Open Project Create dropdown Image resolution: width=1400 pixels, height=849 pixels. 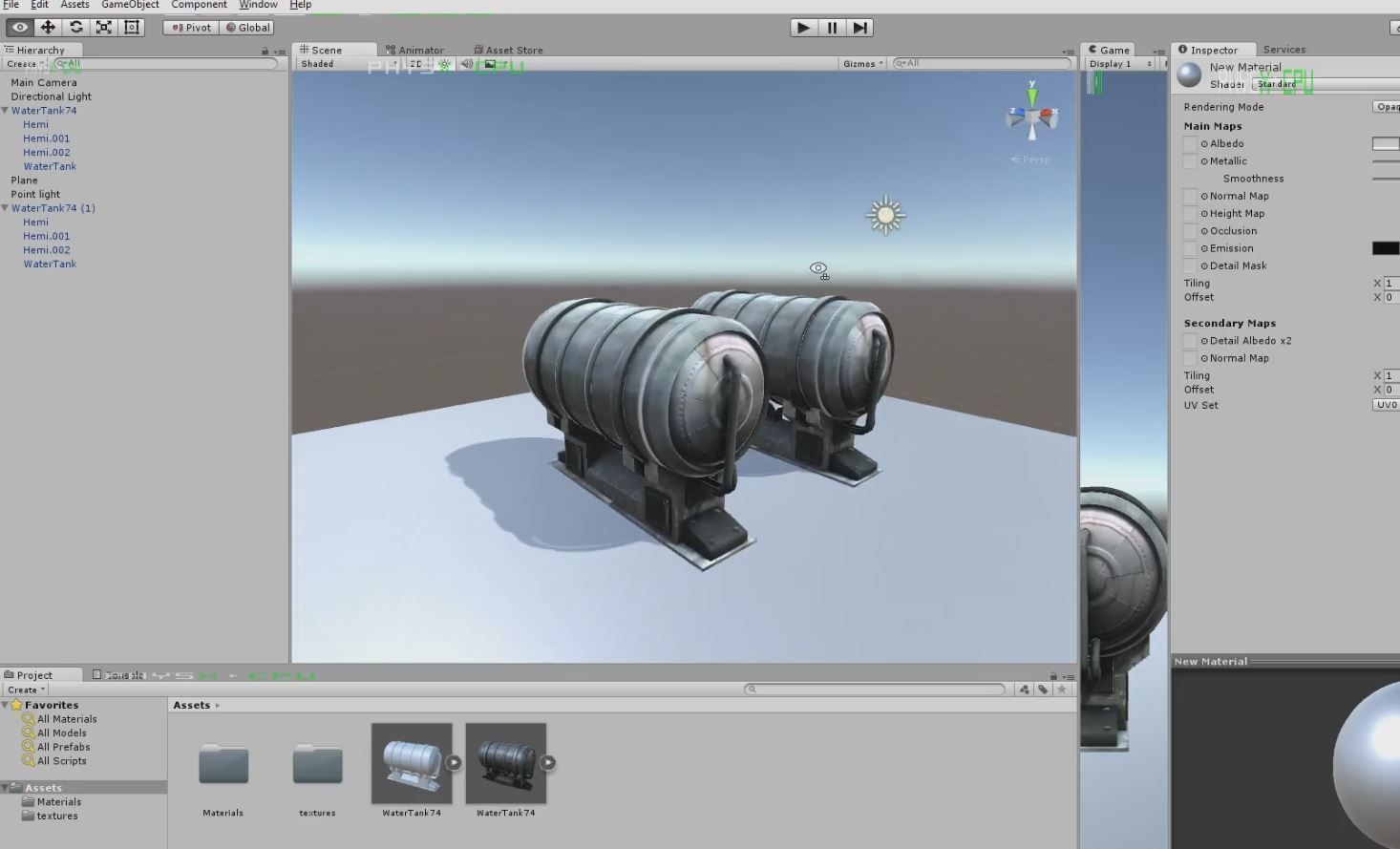[26, 690]
